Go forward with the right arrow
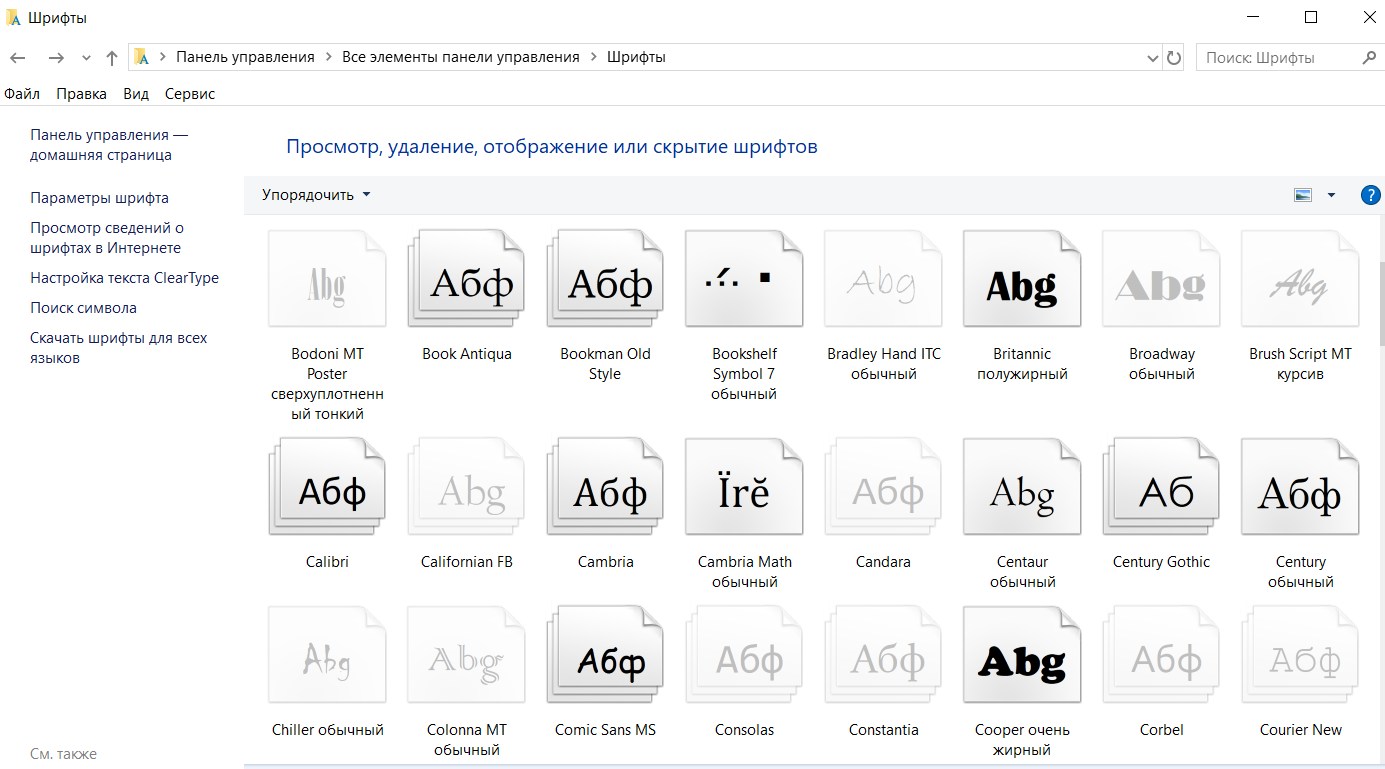1385x769 pixels. coord(56,58)
